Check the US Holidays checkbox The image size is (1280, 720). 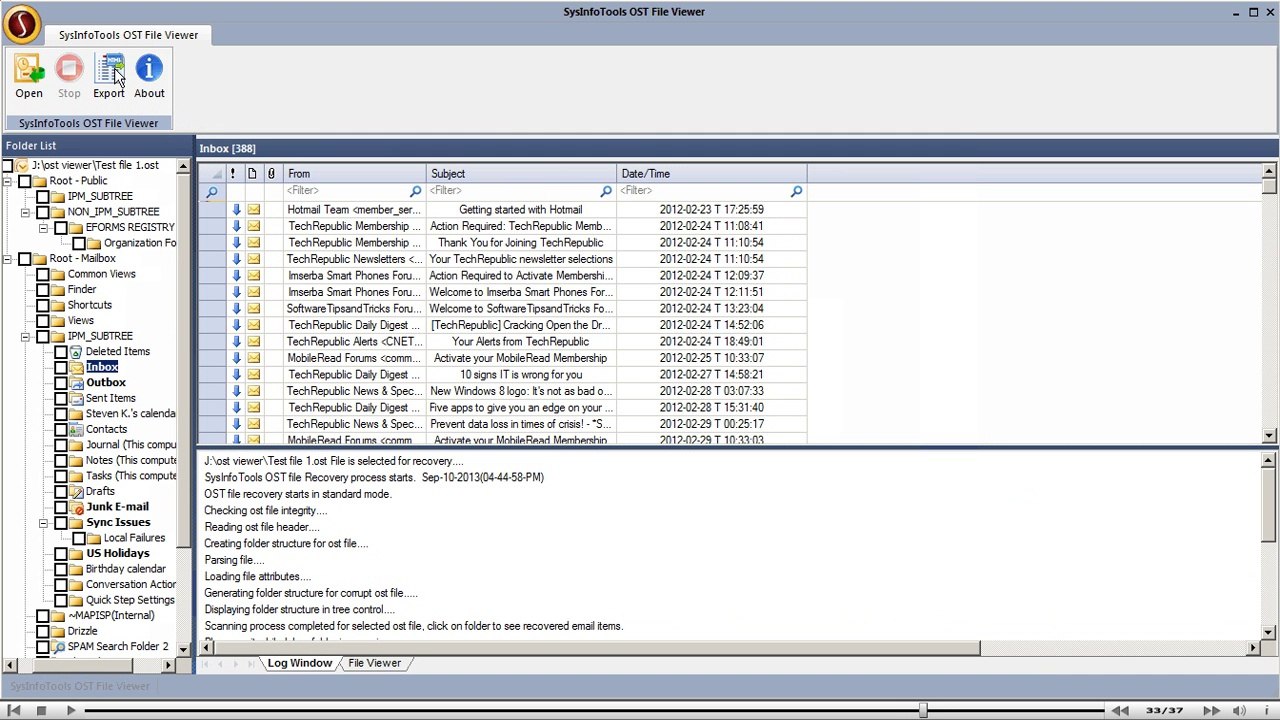[x=61, y=553]
